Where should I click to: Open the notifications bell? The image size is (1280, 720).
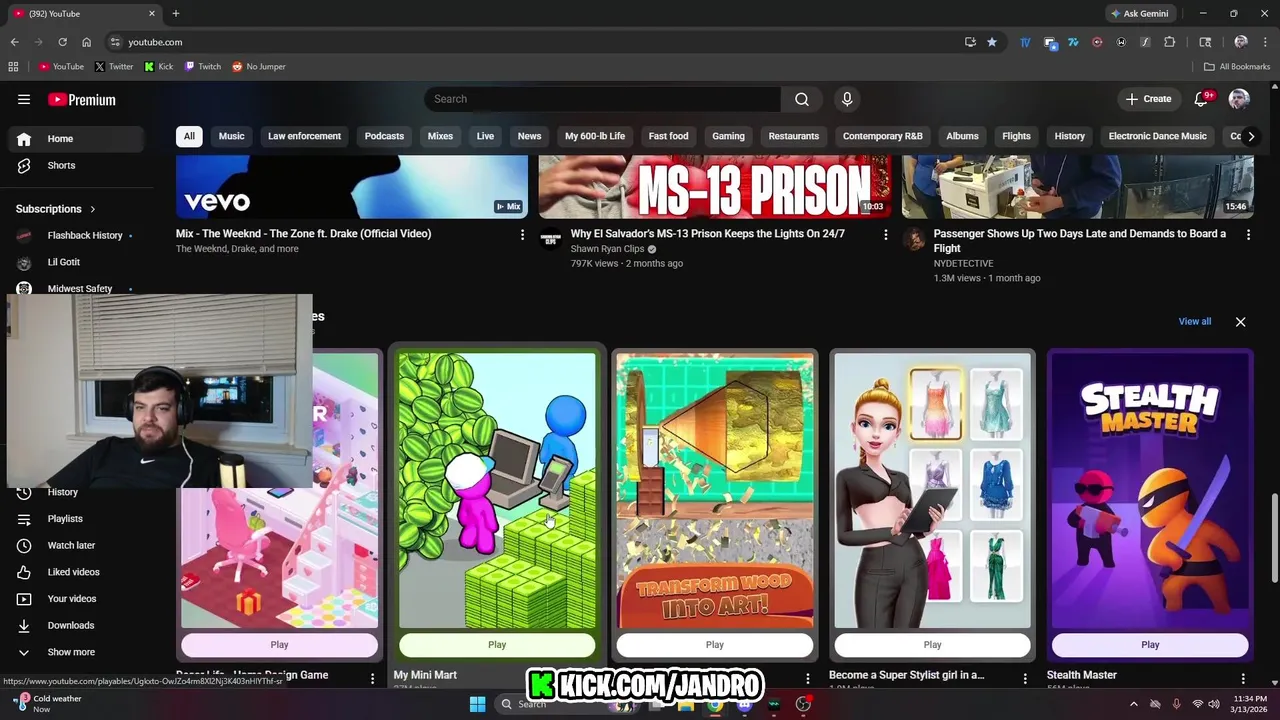1202,99
